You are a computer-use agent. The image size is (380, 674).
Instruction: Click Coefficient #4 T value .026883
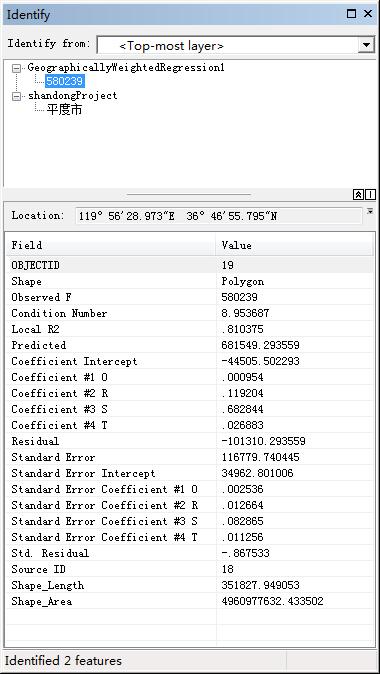pos(242,425)
